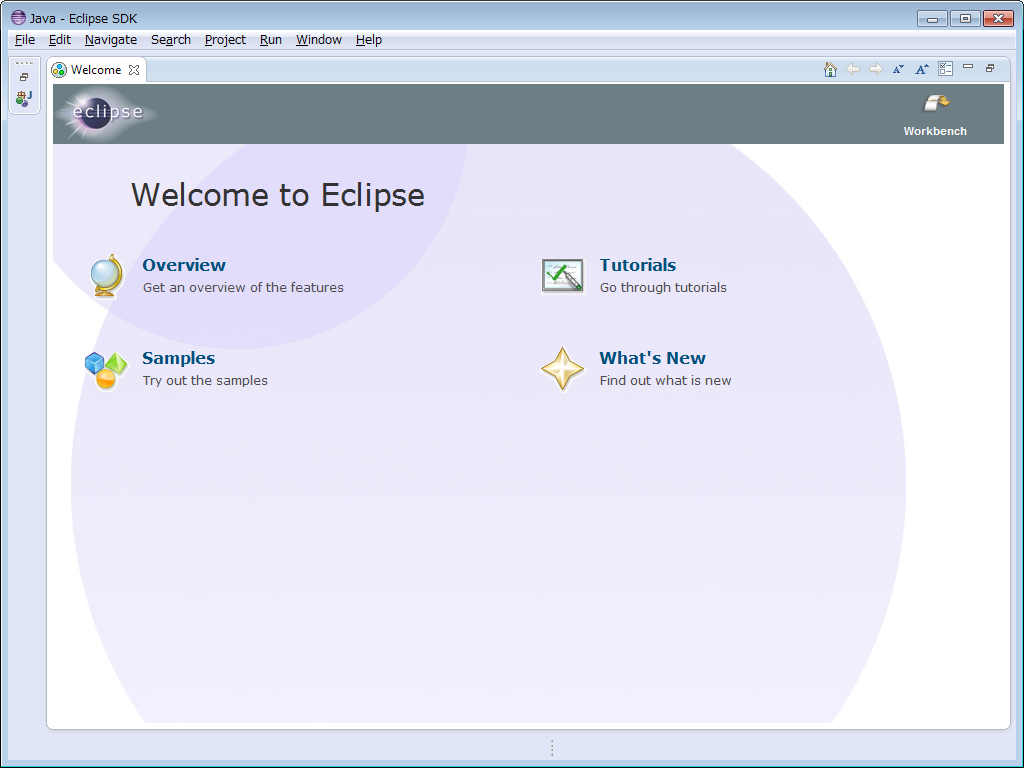Open the Edit menu
Viewport: 1024px width, 768px height.
tap(59, 40)
